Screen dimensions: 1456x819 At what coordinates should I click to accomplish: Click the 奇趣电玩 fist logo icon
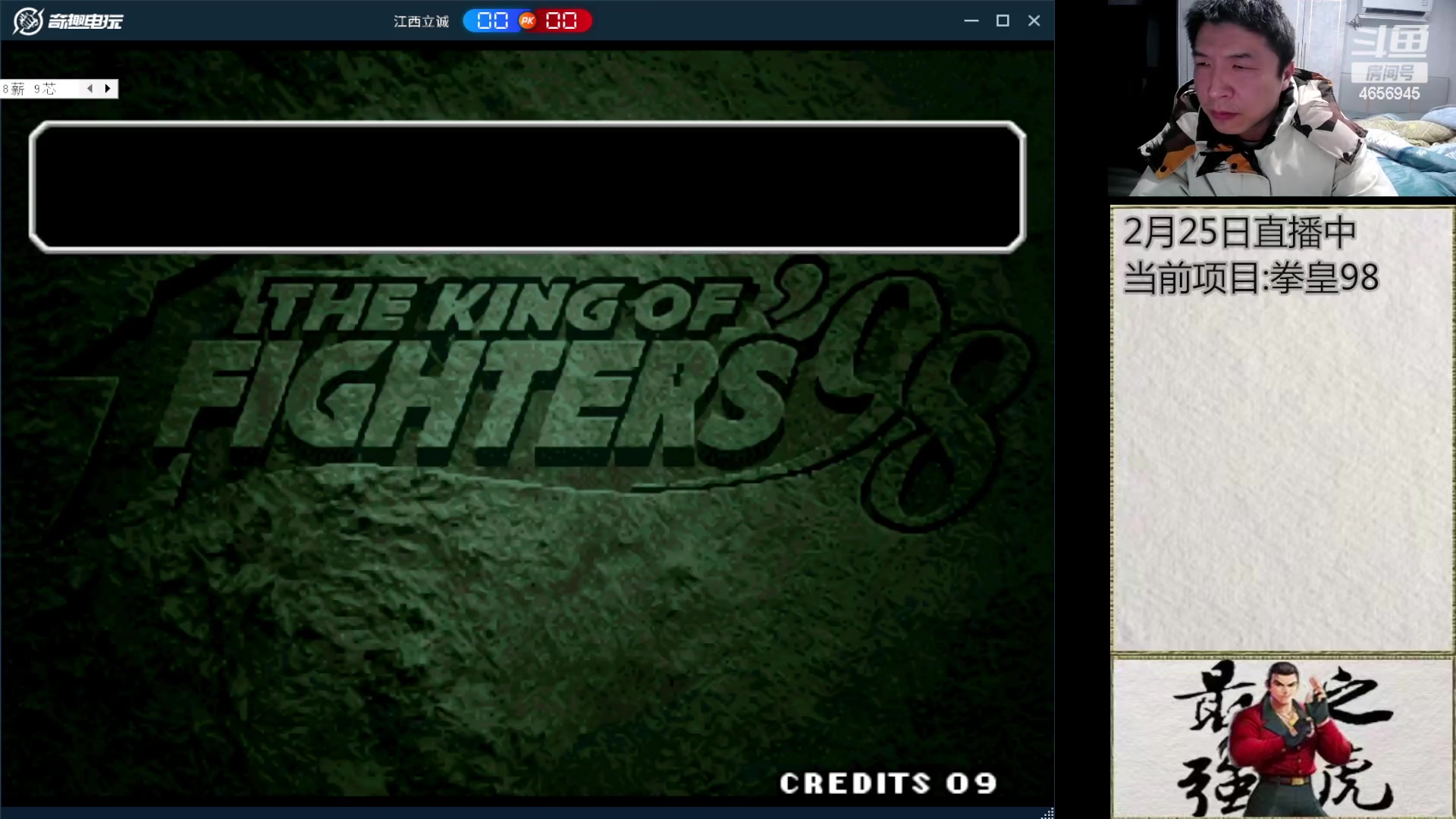coord(27,21)
